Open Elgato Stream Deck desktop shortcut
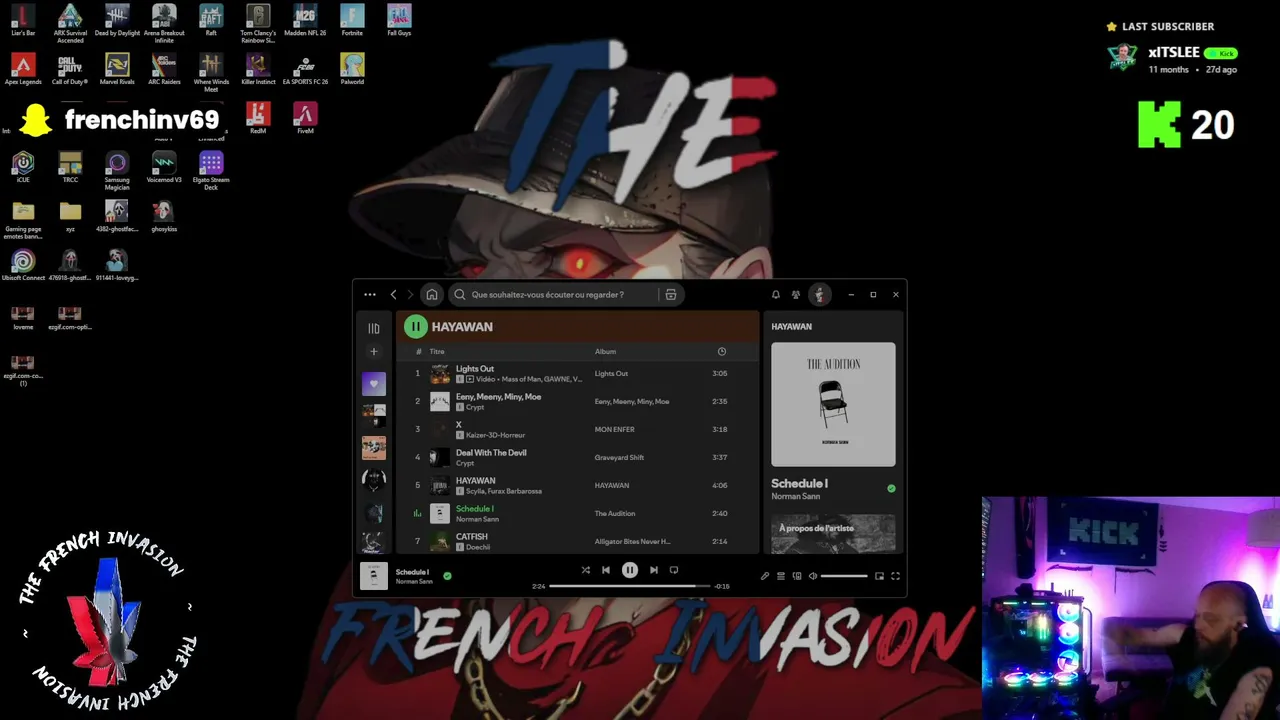Image resolution: width=1280 pixels, height=720 pixels. tap(211, 170)
